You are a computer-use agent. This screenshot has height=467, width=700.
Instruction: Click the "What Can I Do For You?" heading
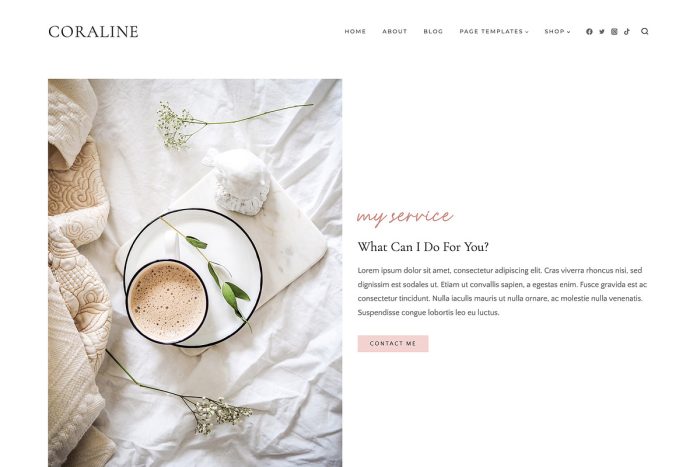(423, 247)
